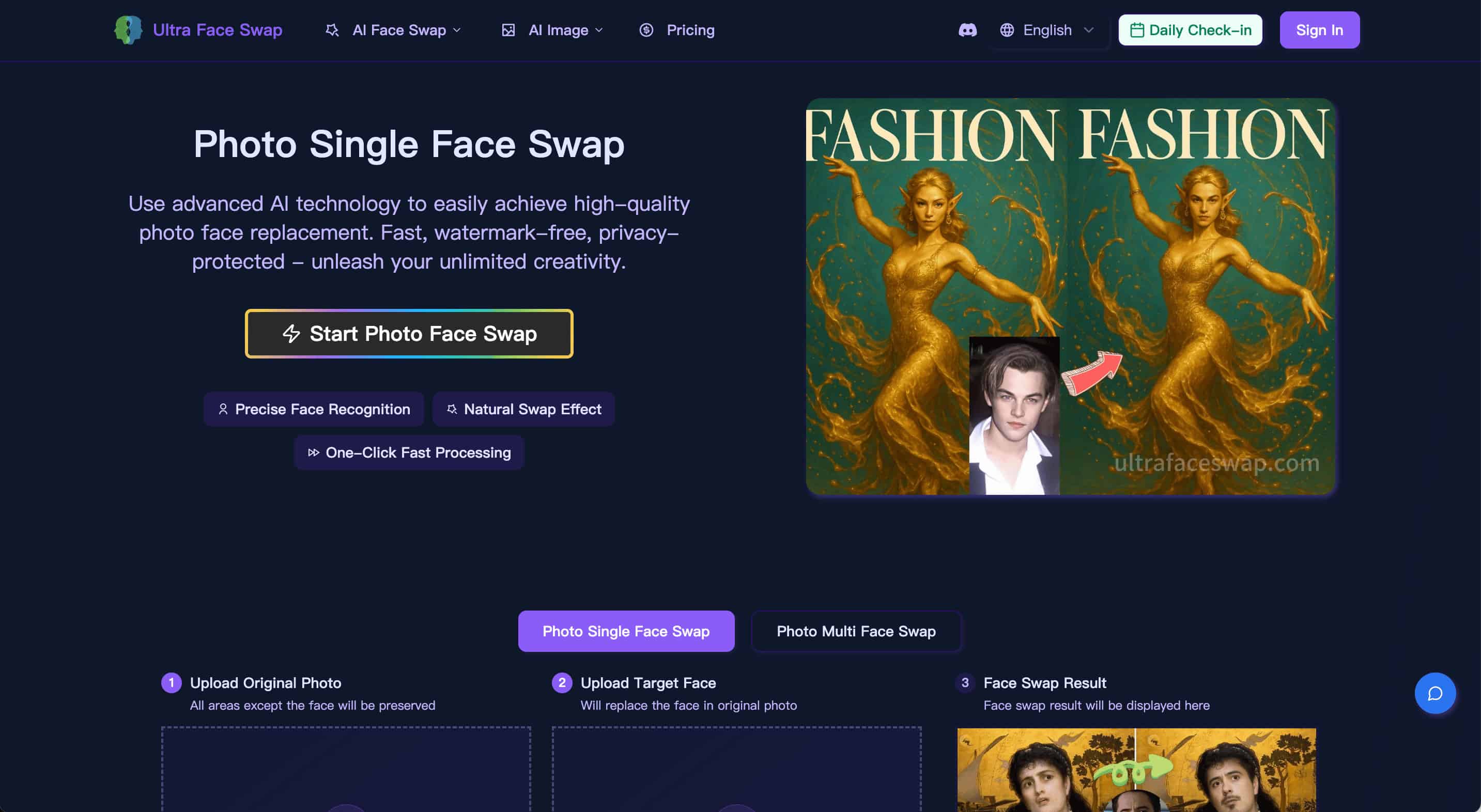Image resolution: width=1481 pixels, height=812 pixels.
Task: Click the person icon in Precise Face Recognition
Action: click(x=223, y=409)
